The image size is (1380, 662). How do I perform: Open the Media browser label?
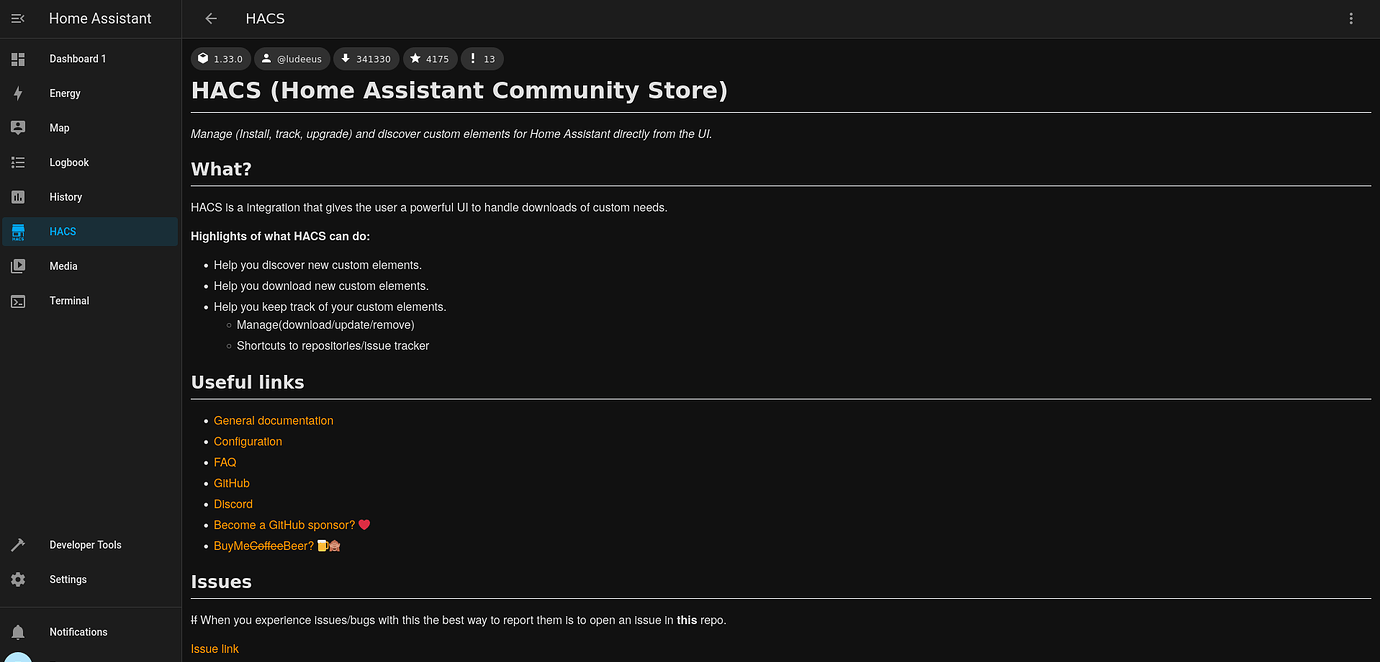click(x=63, y=266)
